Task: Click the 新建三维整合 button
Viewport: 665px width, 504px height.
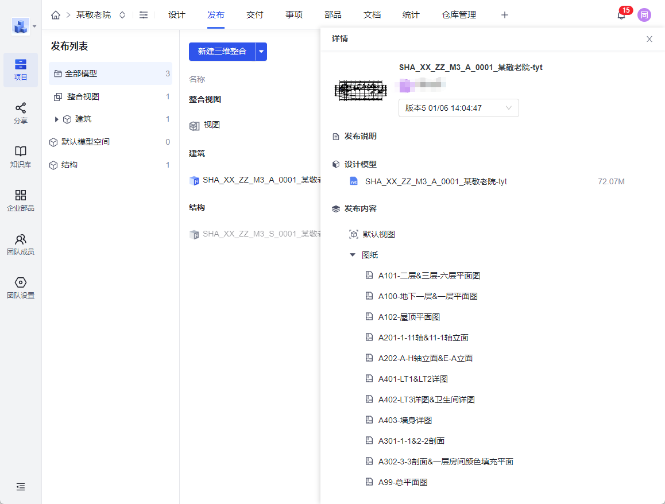Action: click(222, 52)
